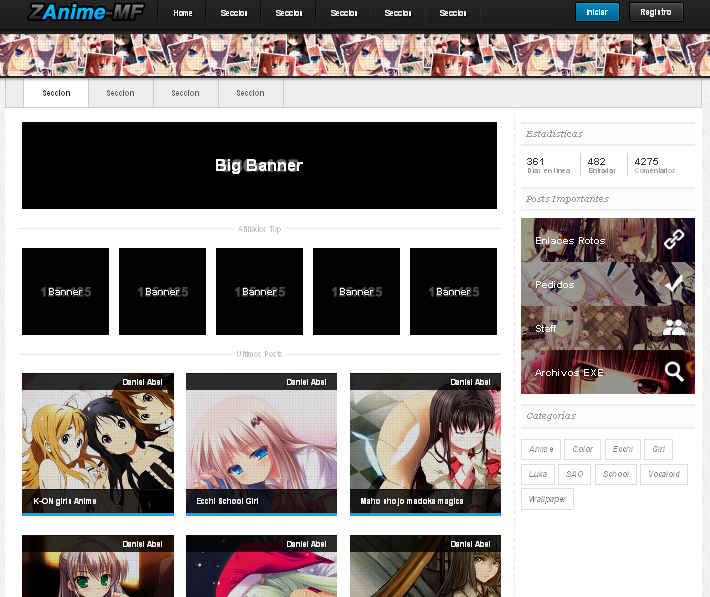Choose the Color category tag
Screen dimensions: 710x597
tap(582, 450)
